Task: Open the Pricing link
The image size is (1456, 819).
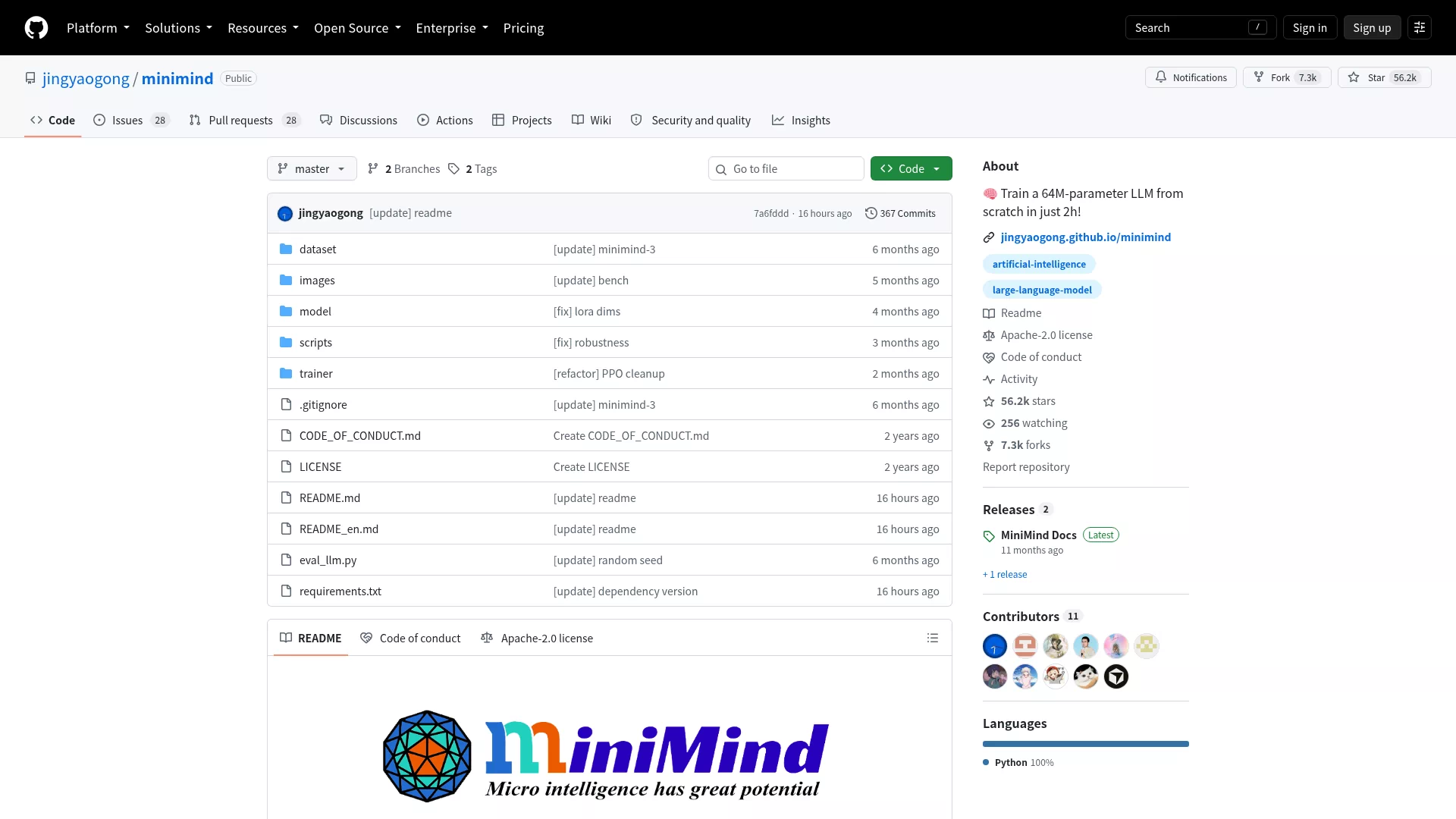Action: coord(523,28)
